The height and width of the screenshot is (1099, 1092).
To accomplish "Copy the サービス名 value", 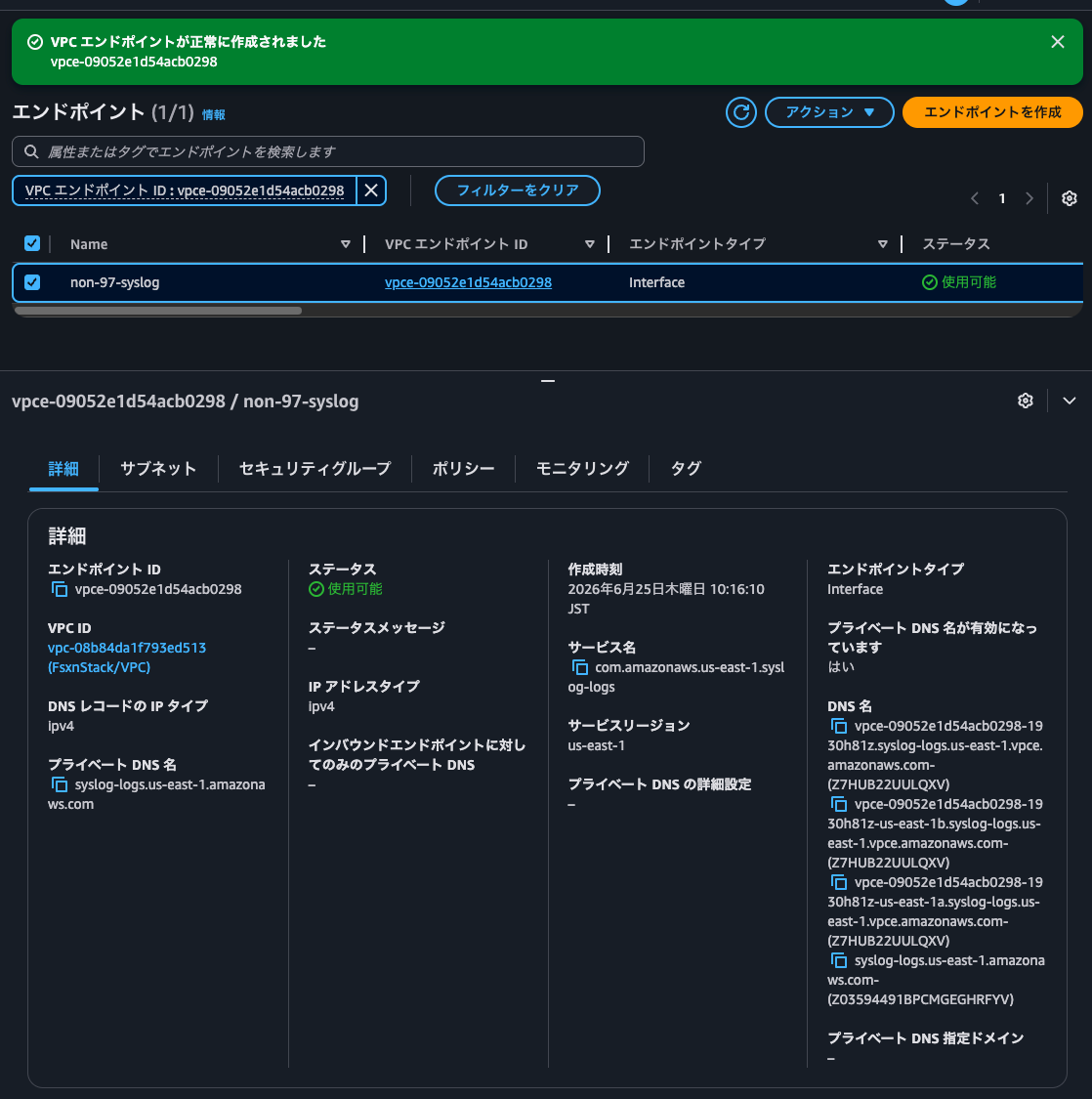I will tap(580, 668).
